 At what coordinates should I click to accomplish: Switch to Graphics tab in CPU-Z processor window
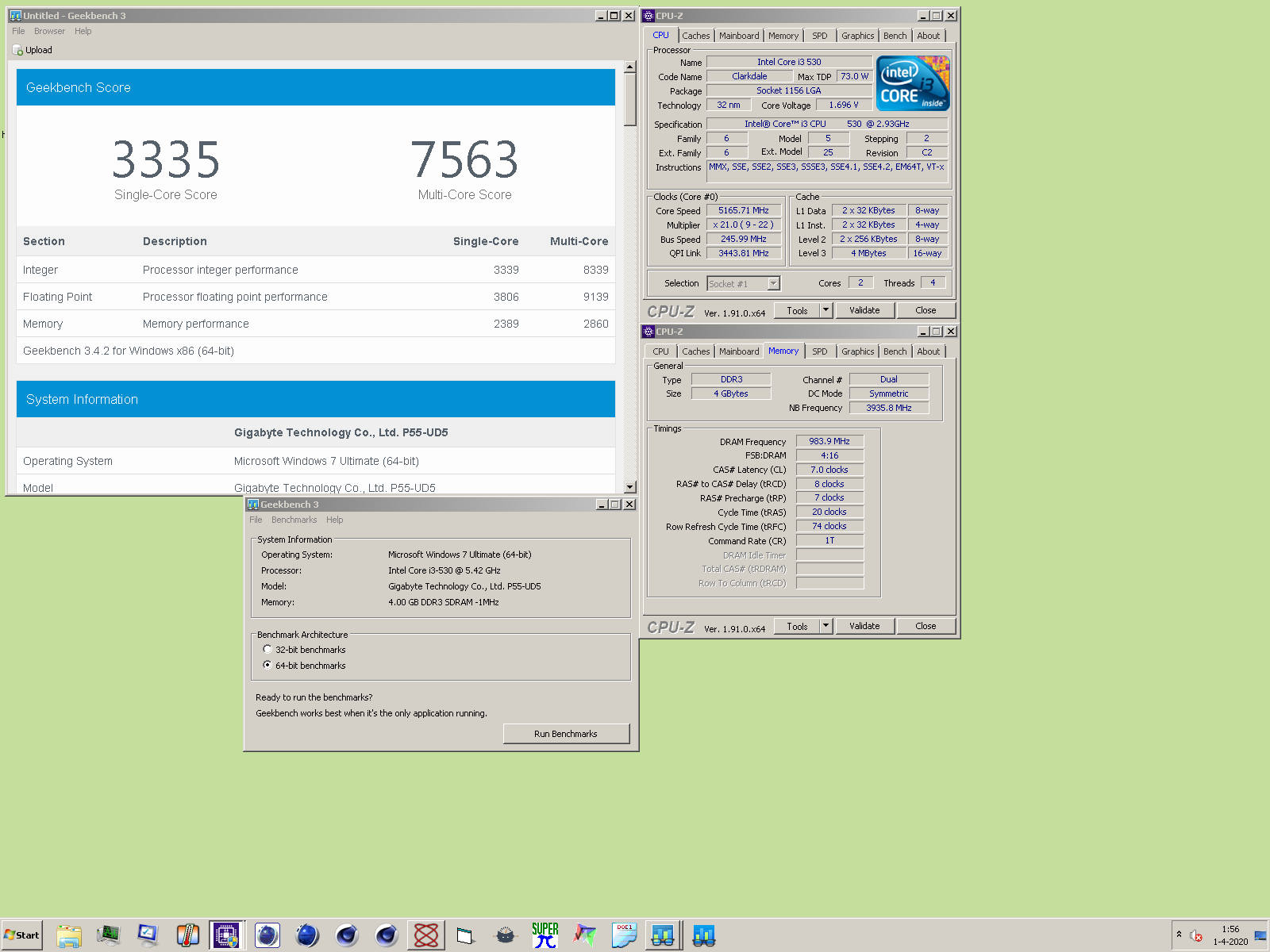tap(858, 36)
